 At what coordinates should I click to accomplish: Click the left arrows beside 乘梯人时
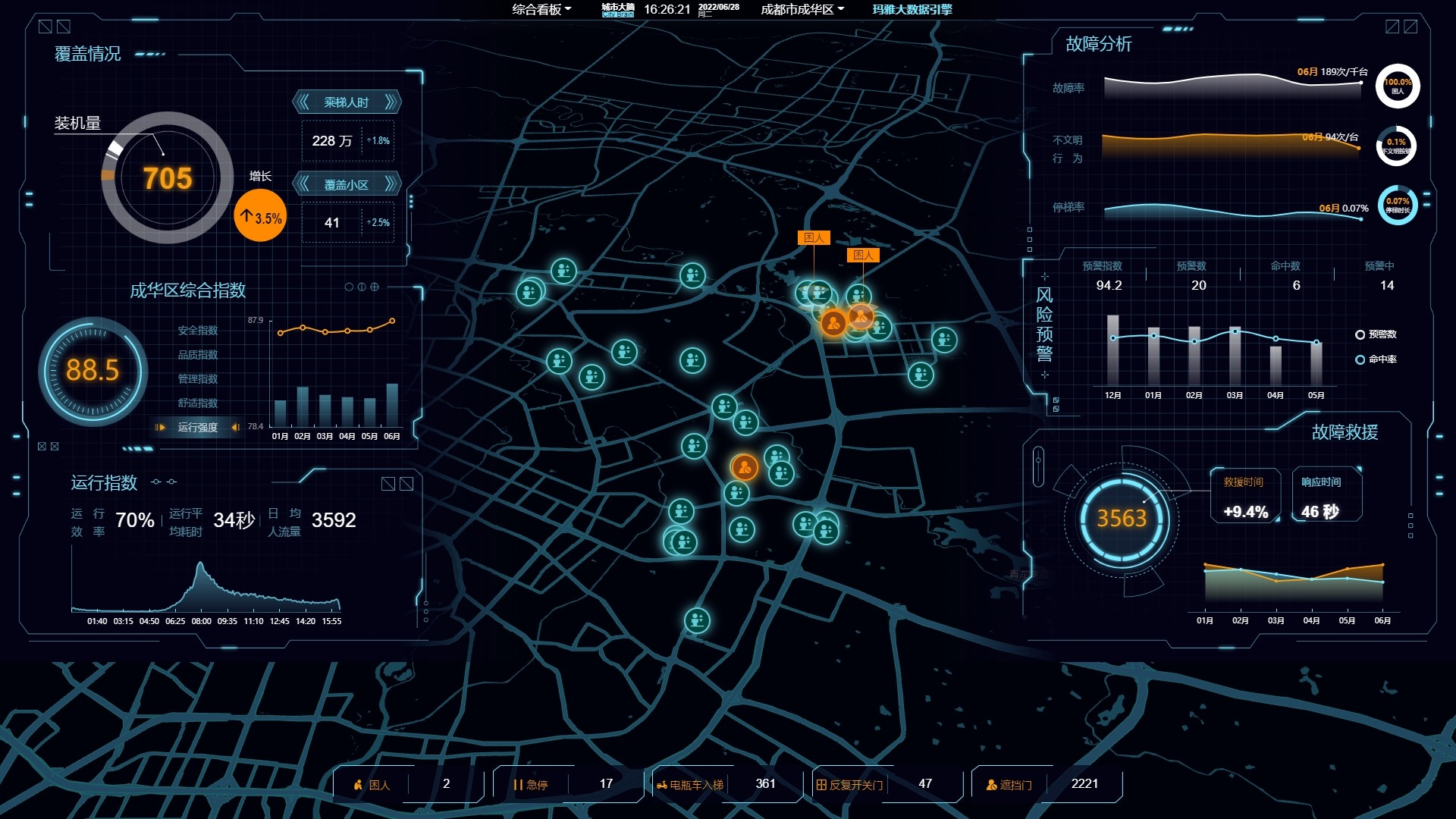pos(304,102)
